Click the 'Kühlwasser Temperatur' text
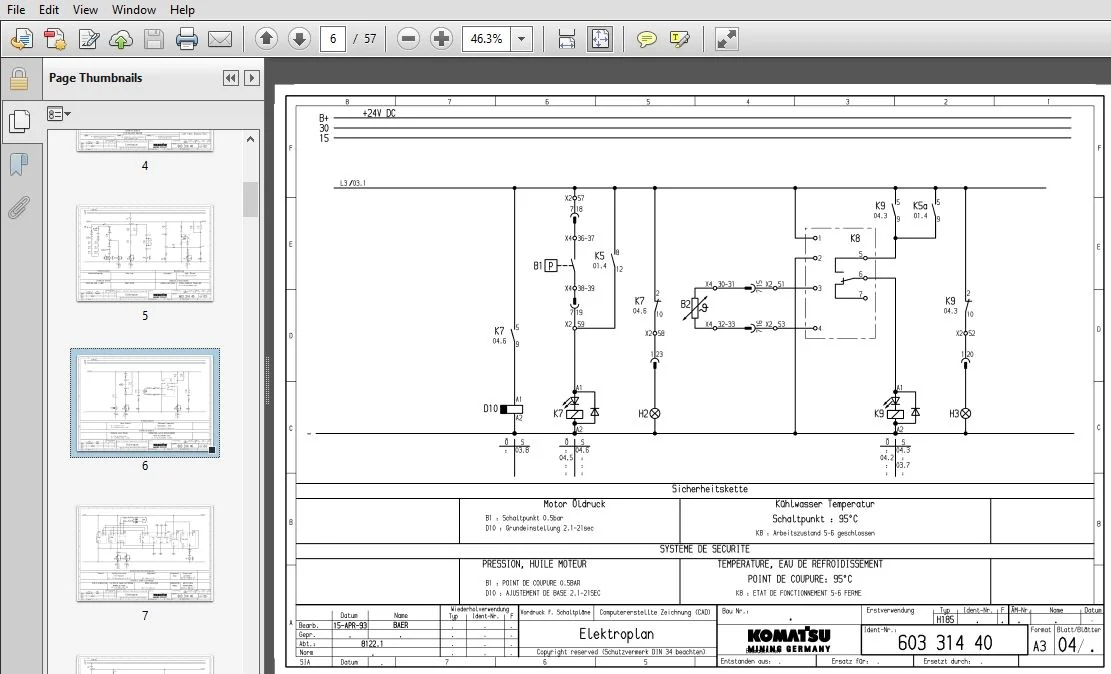This screenshot has width=1111, height=674. pos(825,504)
